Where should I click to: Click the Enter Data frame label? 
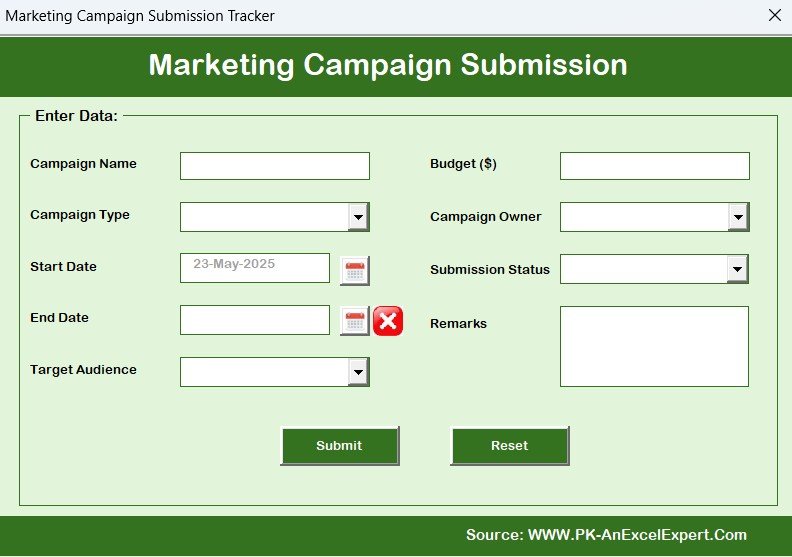click(x=76, y=116)
